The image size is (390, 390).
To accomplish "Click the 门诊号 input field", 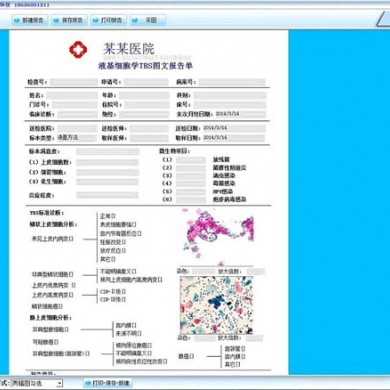I will [75, 105].
